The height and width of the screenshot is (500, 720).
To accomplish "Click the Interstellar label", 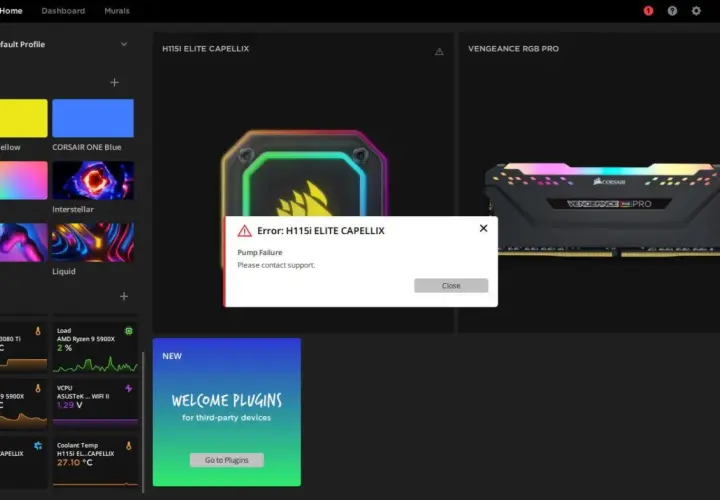I will 73,209.
